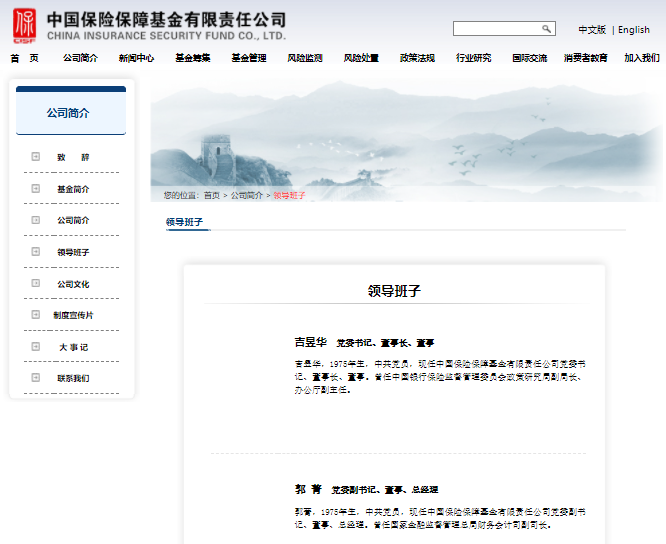Image resolution: width=666 pixels, height=544 pixels.
Task: Click 领导班子 in the breadcrumb trail
Action: point(289,195)
